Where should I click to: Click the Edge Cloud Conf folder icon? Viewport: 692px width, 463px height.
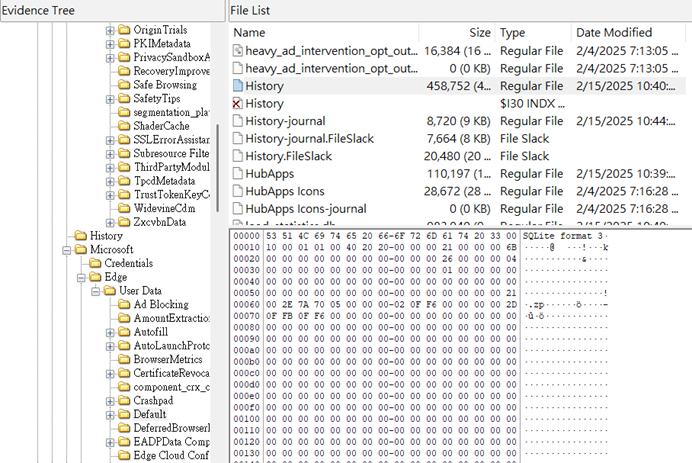click(x=124, y=455)
